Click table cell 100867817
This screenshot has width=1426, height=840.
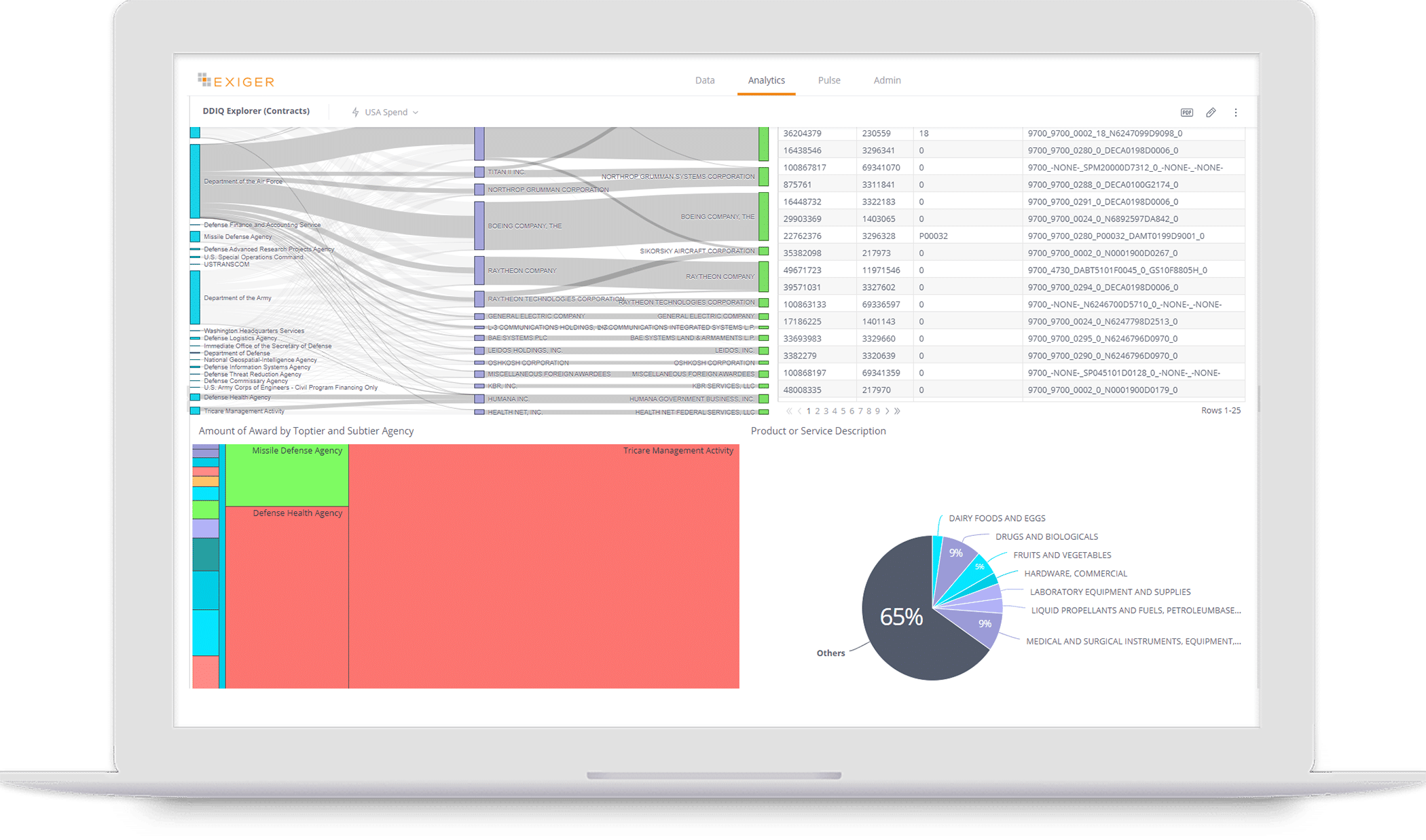pos(805,167)
